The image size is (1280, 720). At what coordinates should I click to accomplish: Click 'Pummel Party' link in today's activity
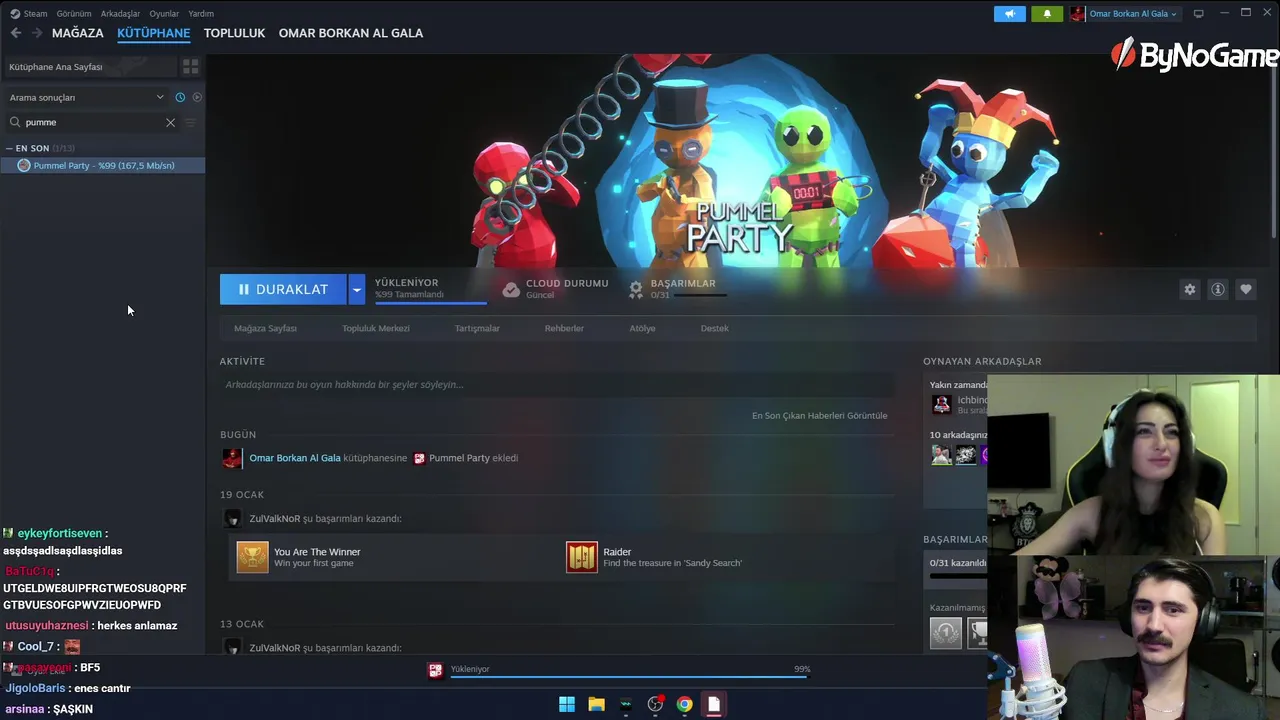coord(459,458)
